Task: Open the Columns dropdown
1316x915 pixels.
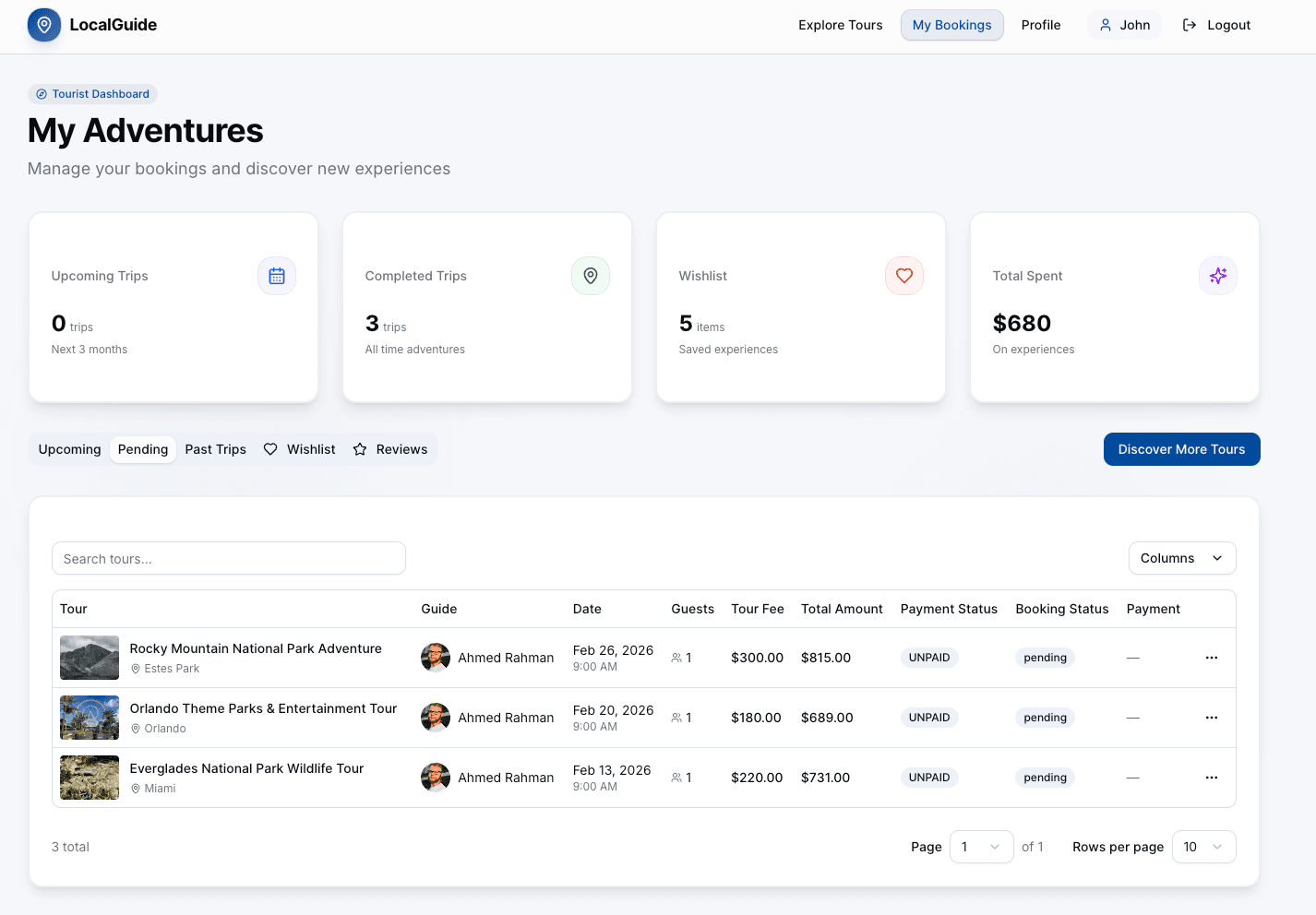Action: (x=1181, y=558)
